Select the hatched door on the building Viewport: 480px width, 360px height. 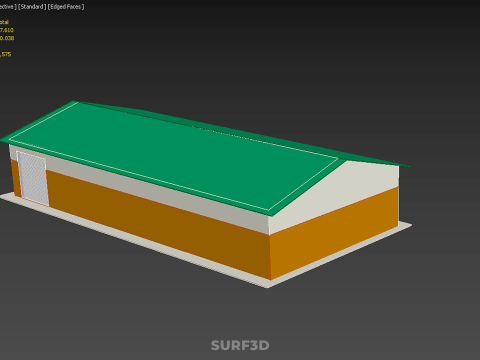(x=33, y=178)
